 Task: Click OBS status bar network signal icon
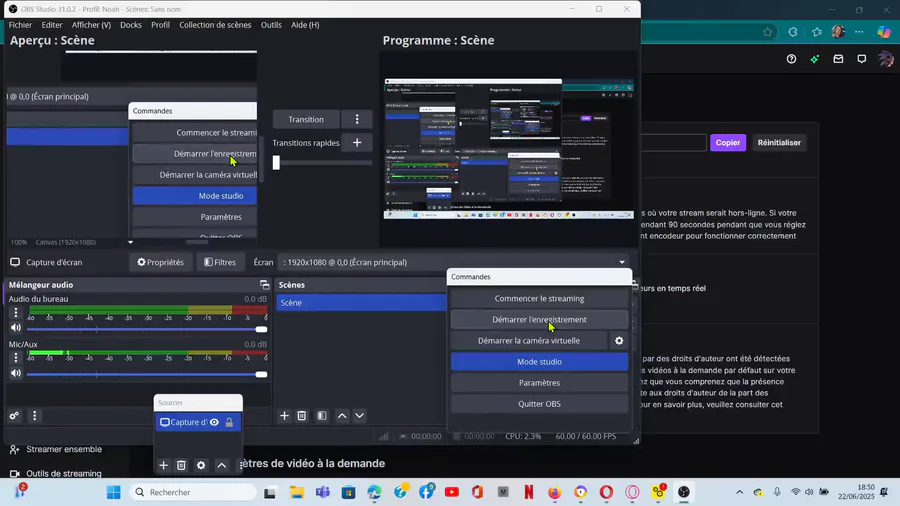pyautogui.click(x=383, y=436)
